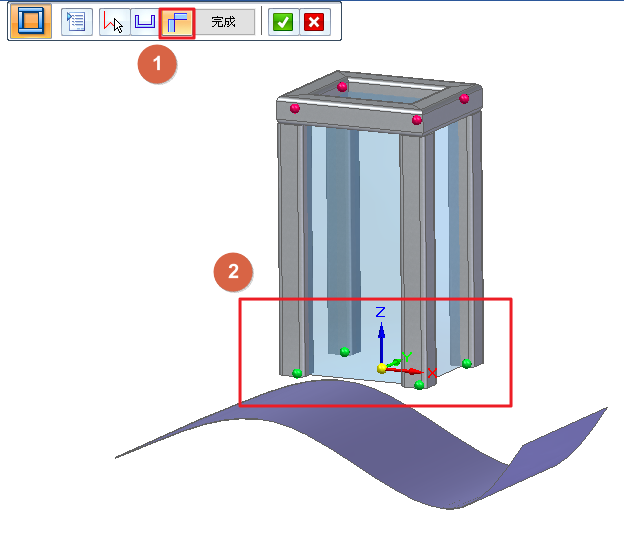The height and width of the screenshot is (533, 624).
Task: Activate the select path step icon
Action: [114, 22]
